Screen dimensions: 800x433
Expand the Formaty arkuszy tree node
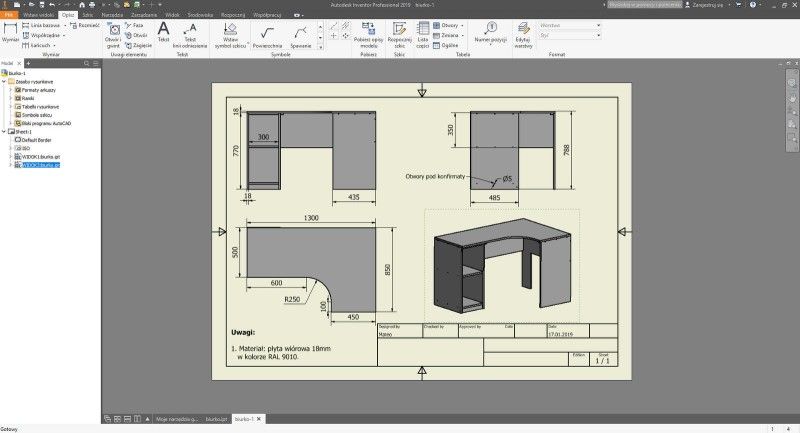(11, 90)
